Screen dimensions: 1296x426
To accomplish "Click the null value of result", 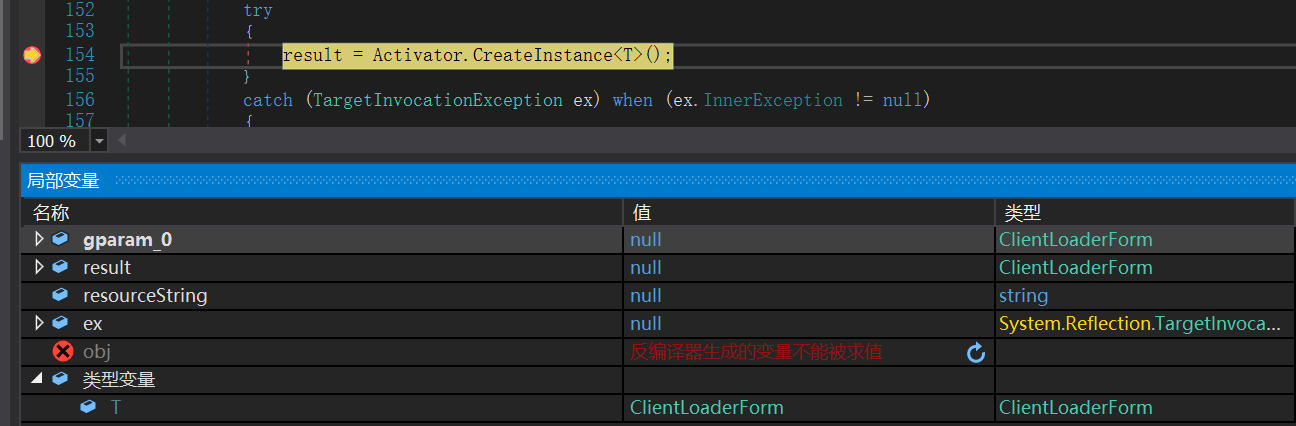I will click(x=646, y=268).
